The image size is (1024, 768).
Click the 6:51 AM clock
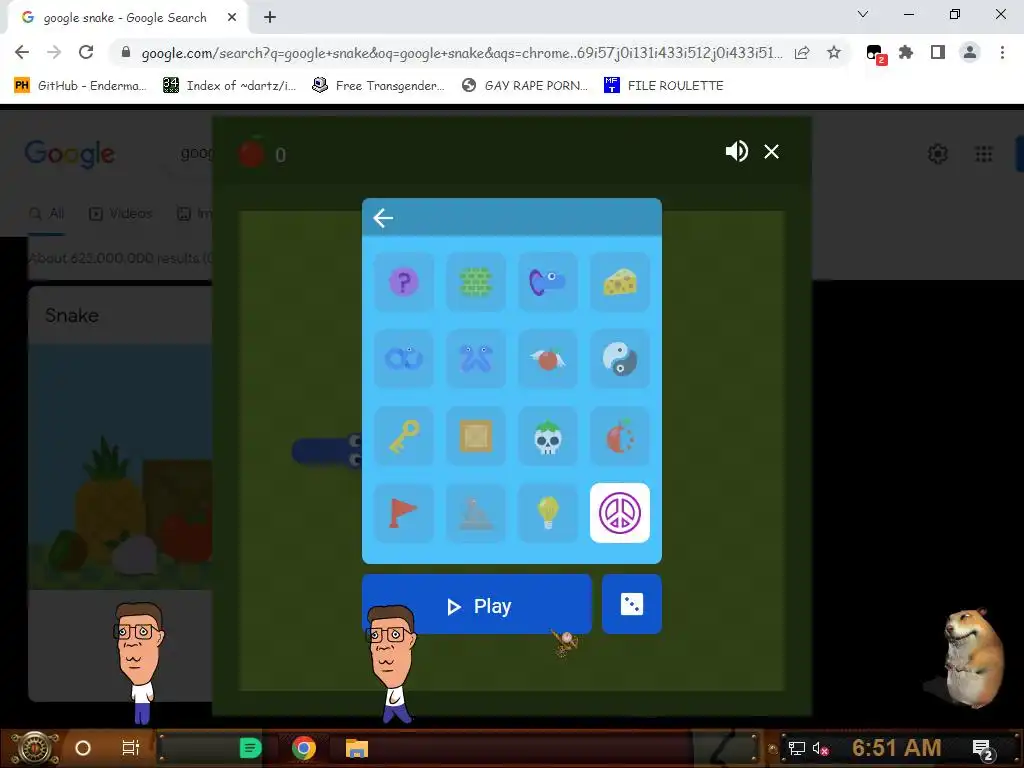(896, 748)
